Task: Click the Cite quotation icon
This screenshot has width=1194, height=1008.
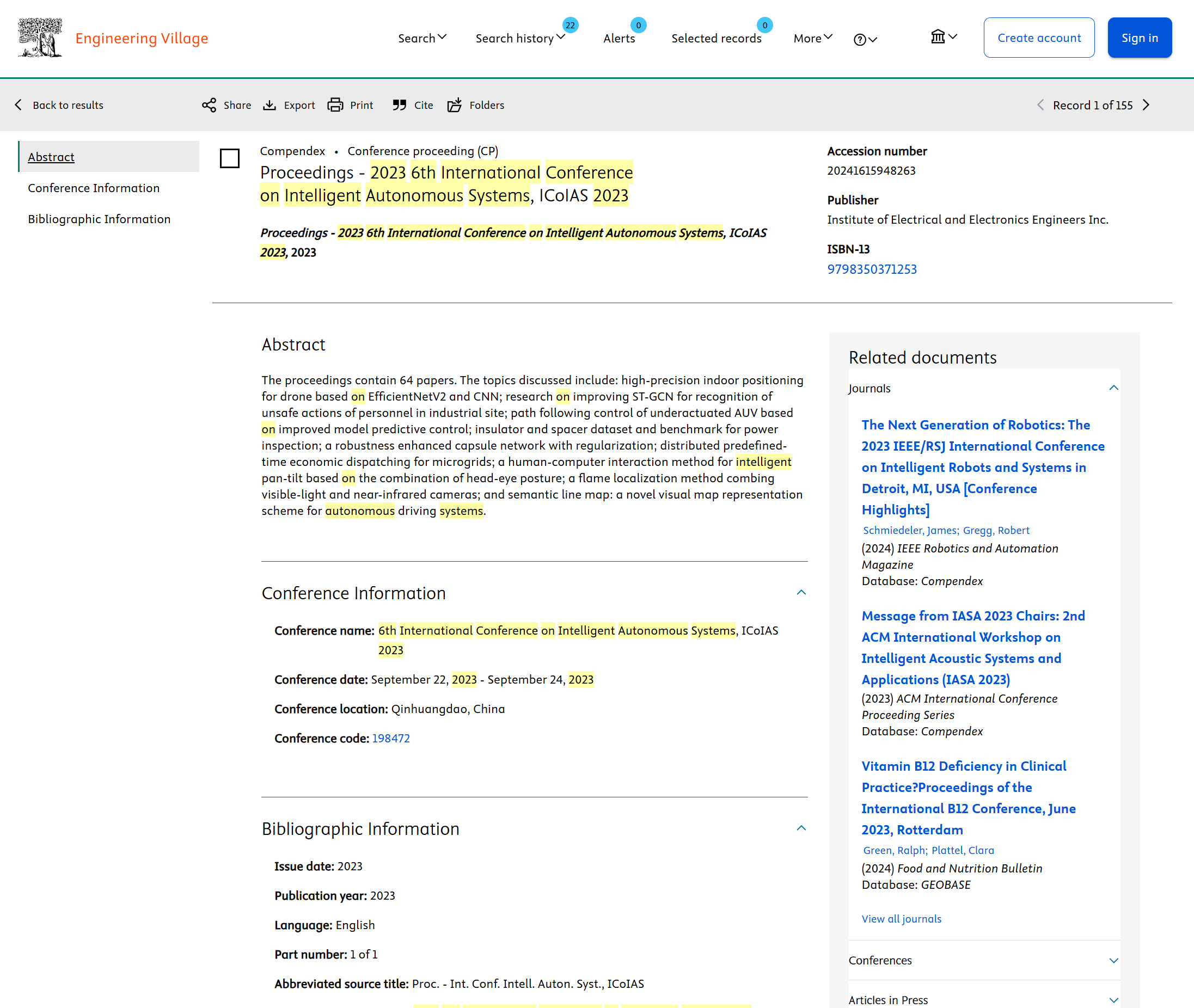Action: [x=400, y=105]
